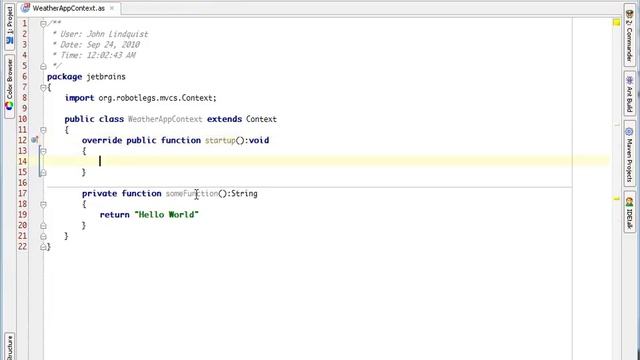Close the WeatherAppContext.as tab

[112, 8]
